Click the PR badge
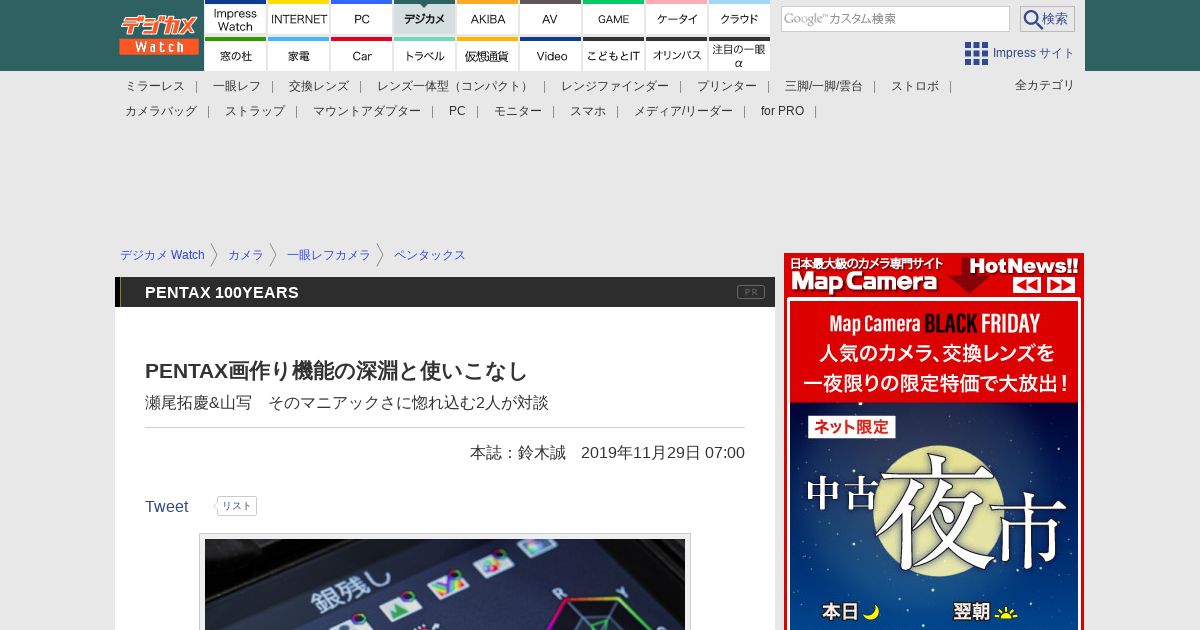Viewport: 1200px width, 630px height. tap(751, 292)
